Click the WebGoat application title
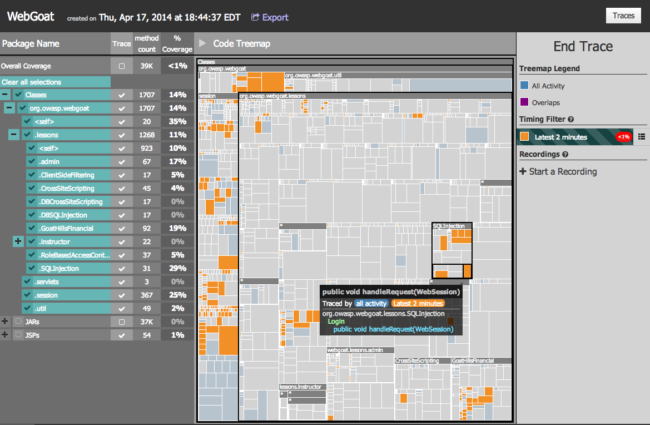Viewport: 650px width, 425px height. pos(31,17)
